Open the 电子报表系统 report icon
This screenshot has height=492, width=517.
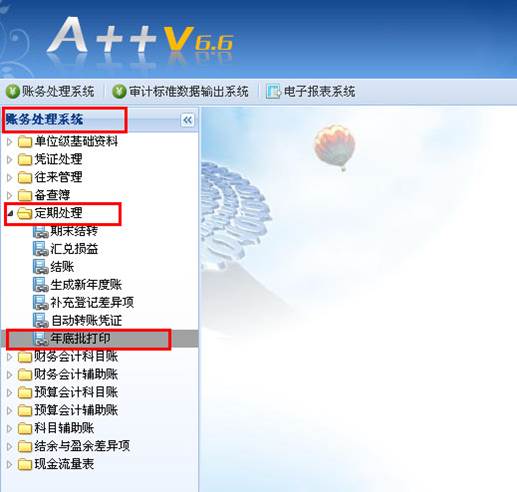(273, 92)
